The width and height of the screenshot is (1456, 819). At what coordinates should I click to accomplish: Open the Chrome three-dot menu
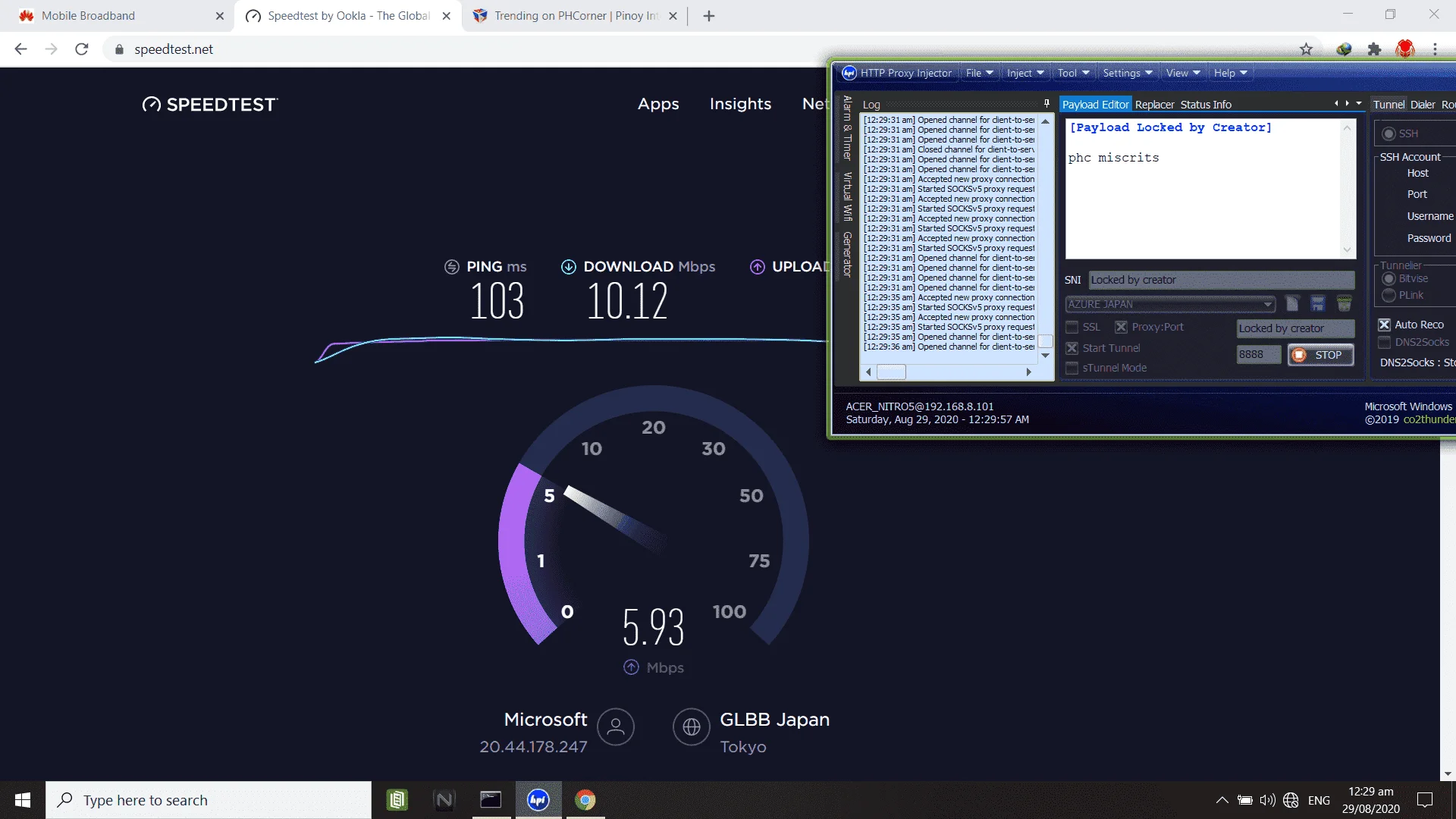click(1435, 49)
